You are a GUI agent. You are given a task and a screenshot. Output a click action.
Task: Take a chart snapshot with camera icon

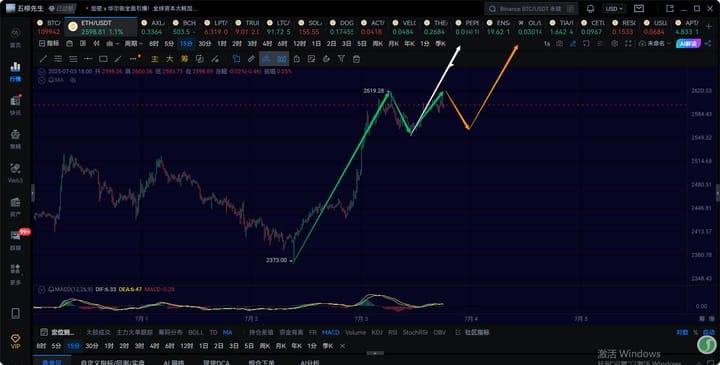pos(559,44)
